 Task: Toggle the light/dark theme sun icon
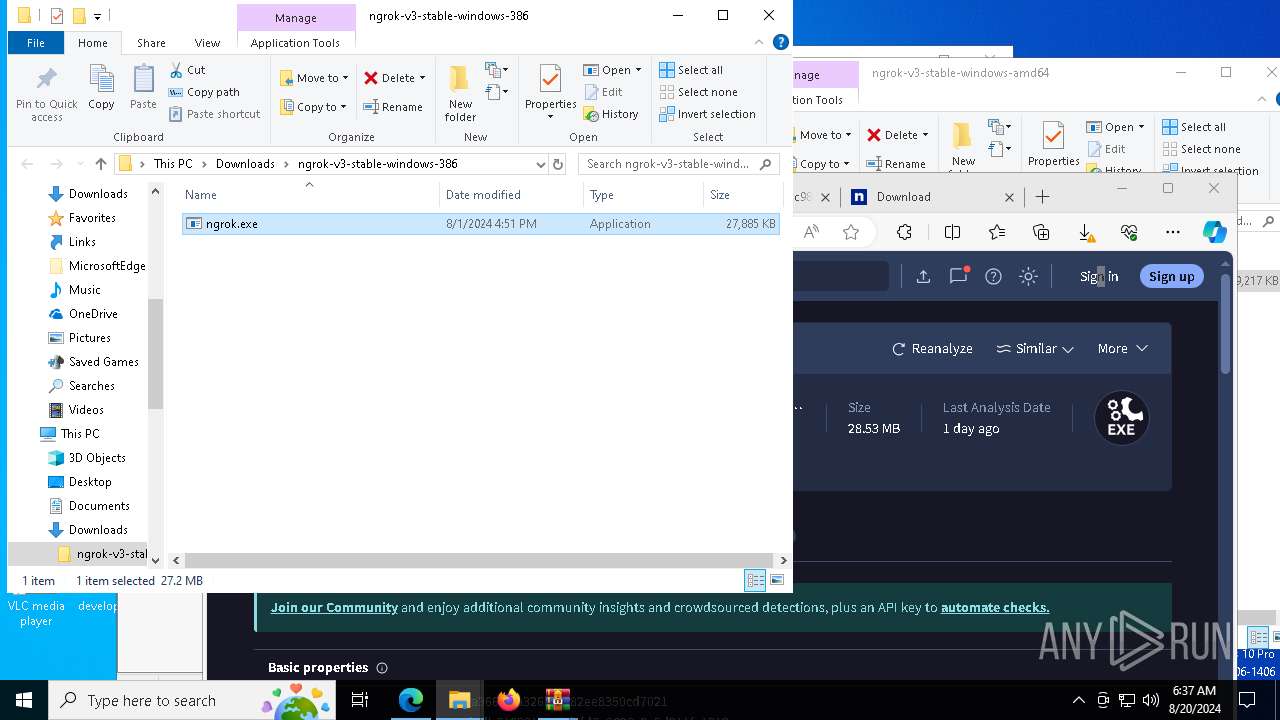pos(1028,277)
